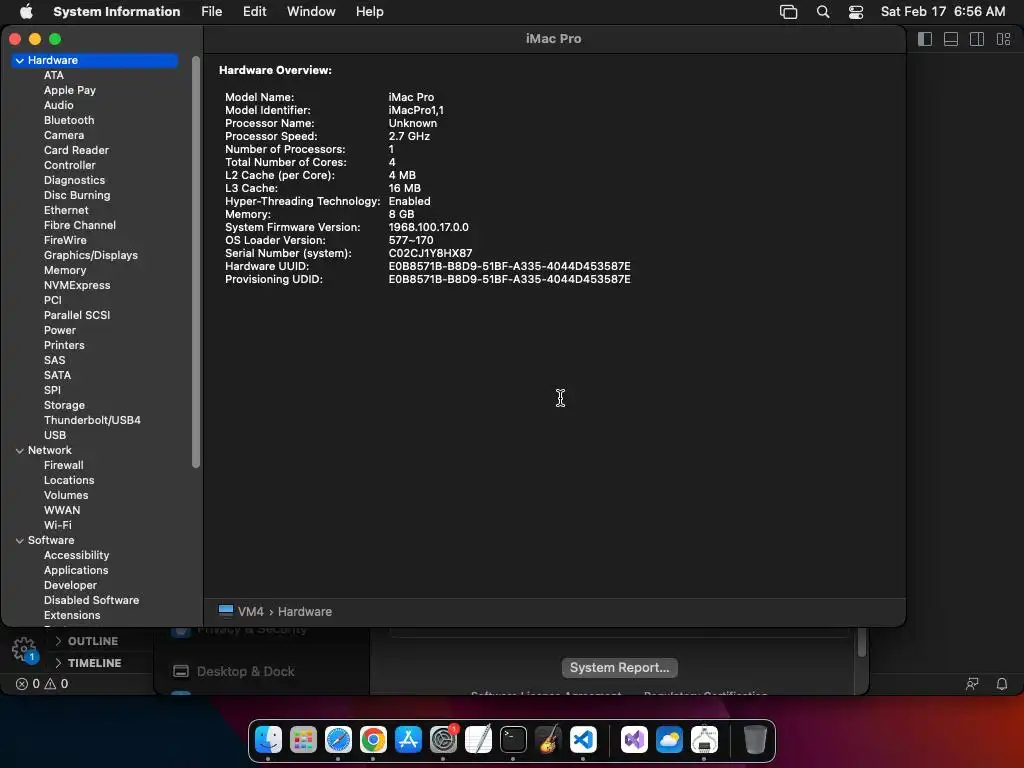Open purple Visual Studio dock icon
Image resolution: width=1024 pixels, height=768 pixels.
[x=634, y=740]
